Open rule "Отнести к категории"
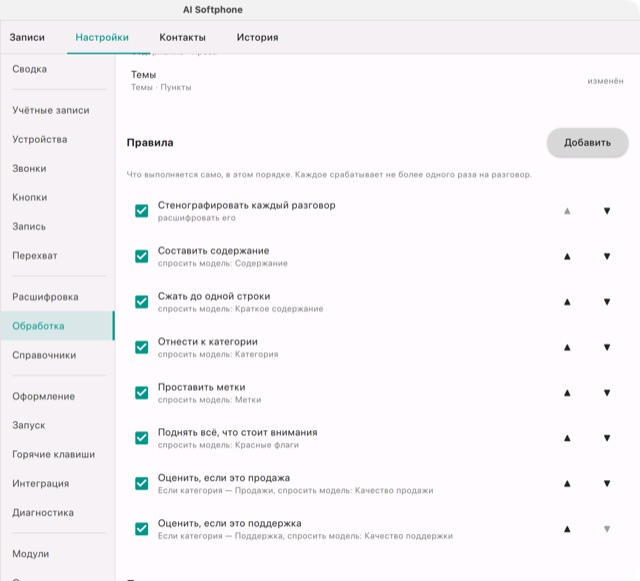 tap(218, 347)
